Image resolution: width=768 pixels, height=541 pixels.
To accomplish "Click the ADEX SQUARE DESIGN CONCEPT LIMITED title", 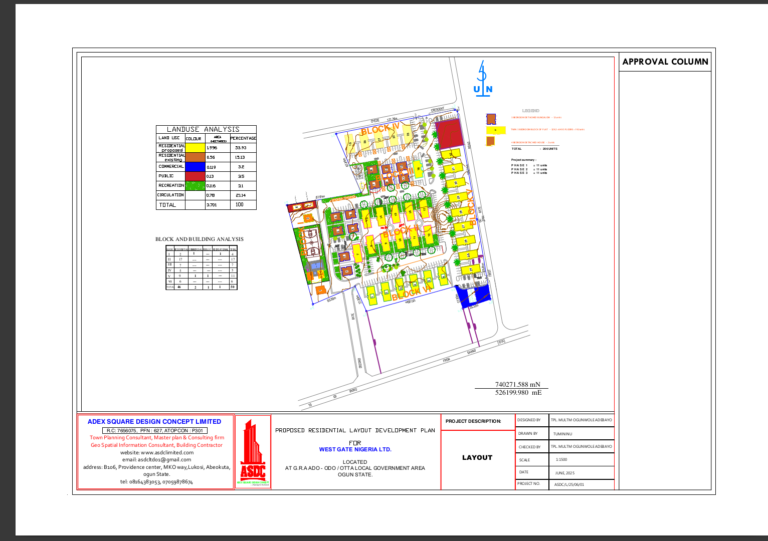I will tap(155, 421).
